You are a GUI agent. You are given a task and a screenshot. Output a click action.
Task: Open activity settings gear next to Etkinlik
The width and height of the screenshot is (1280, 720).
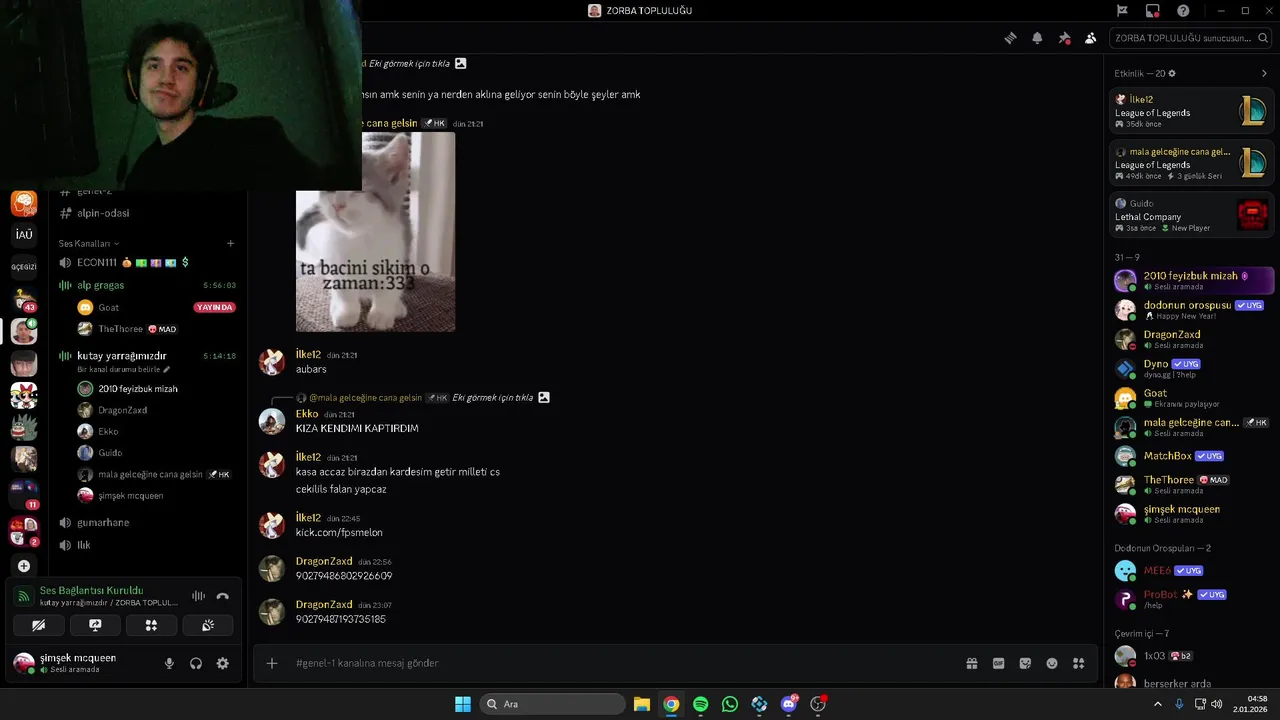[1172, 74]
